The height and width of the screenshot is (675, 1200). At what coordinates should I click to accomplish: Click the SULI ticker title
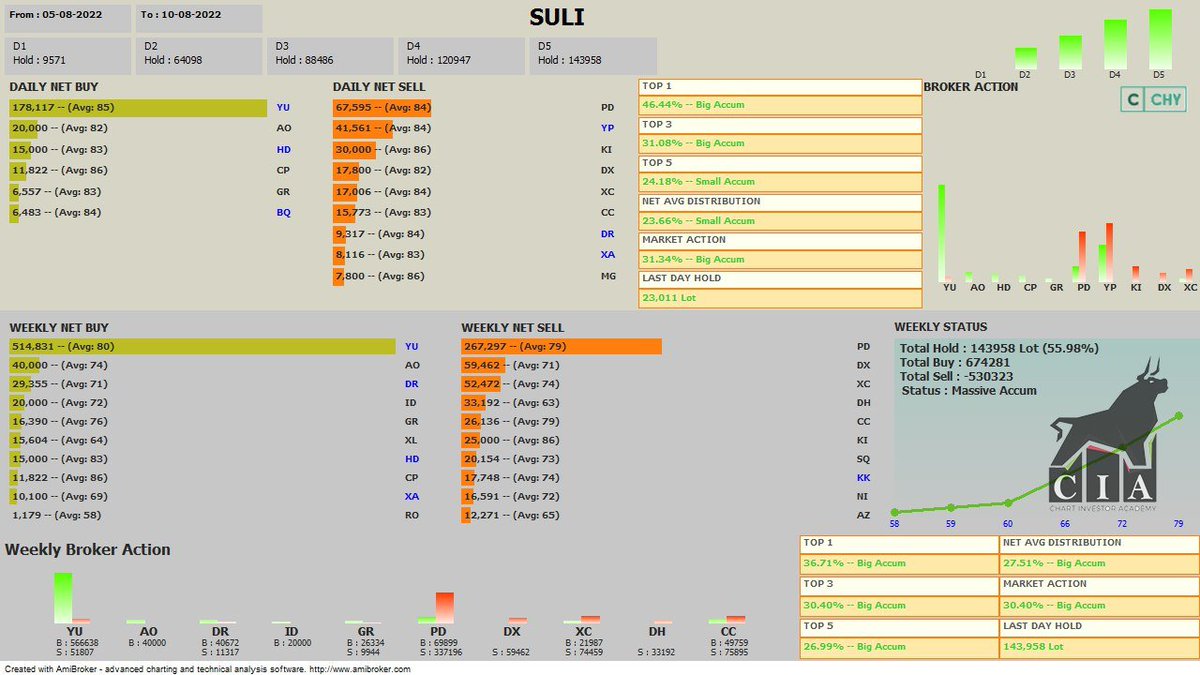557,17
